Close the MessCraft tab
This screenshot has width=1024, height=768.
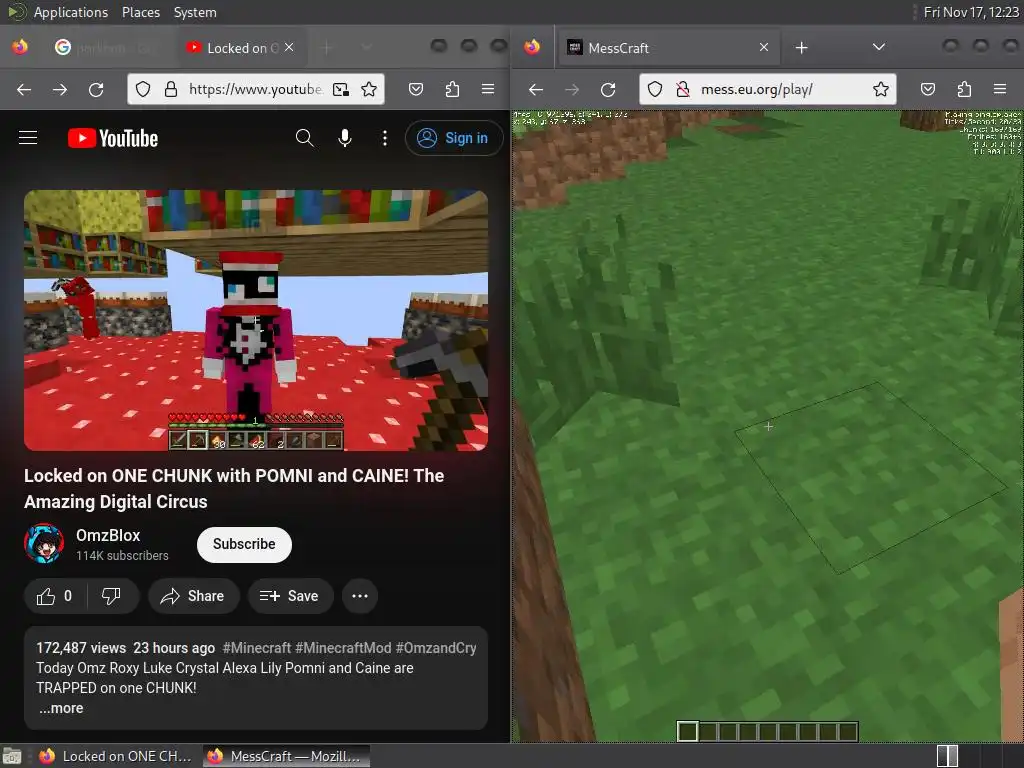pos(763,47)
